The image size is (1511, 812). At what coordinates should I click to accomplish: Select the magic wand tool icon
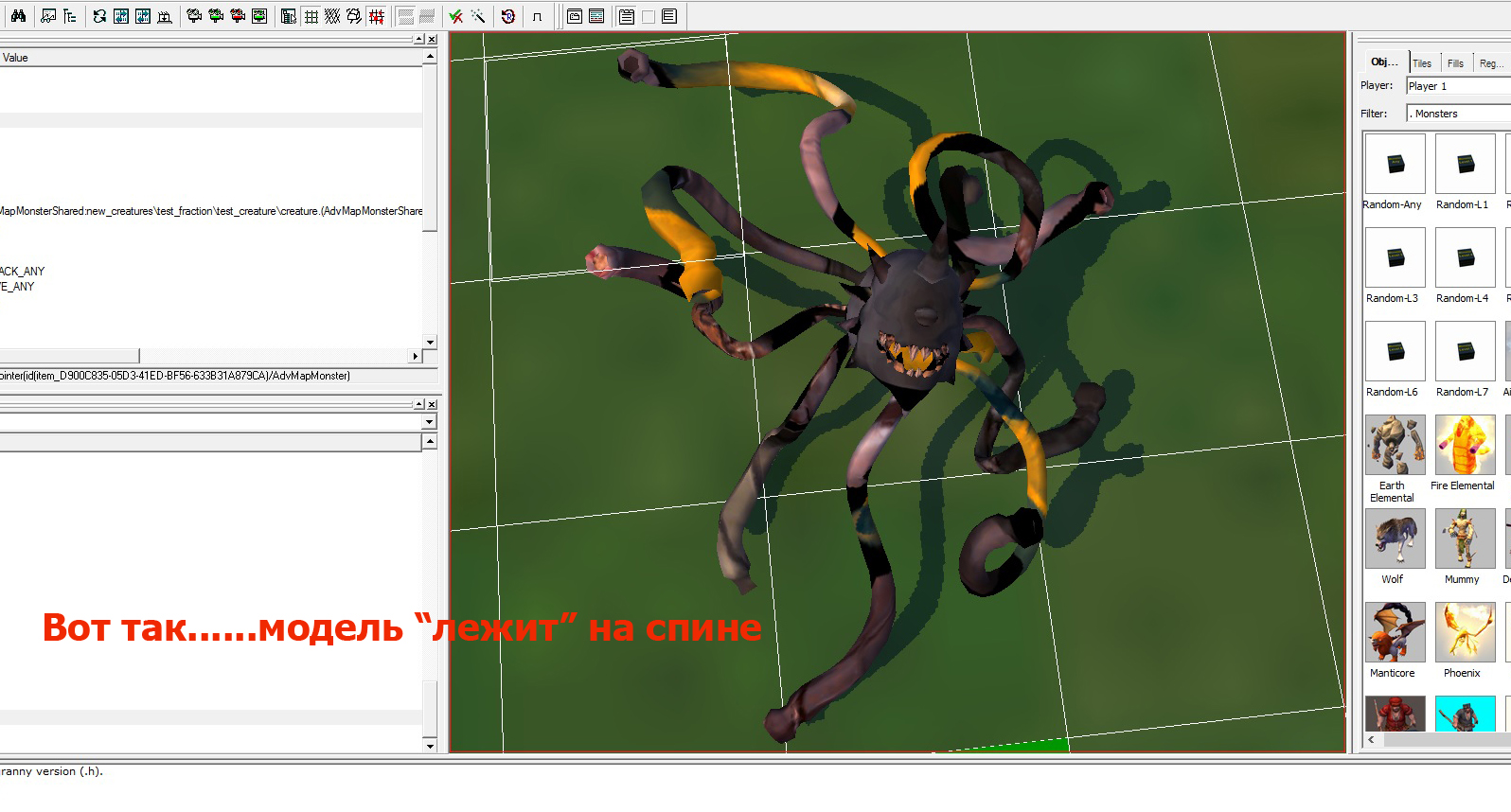pyautogui.click(x=478, y=16)
